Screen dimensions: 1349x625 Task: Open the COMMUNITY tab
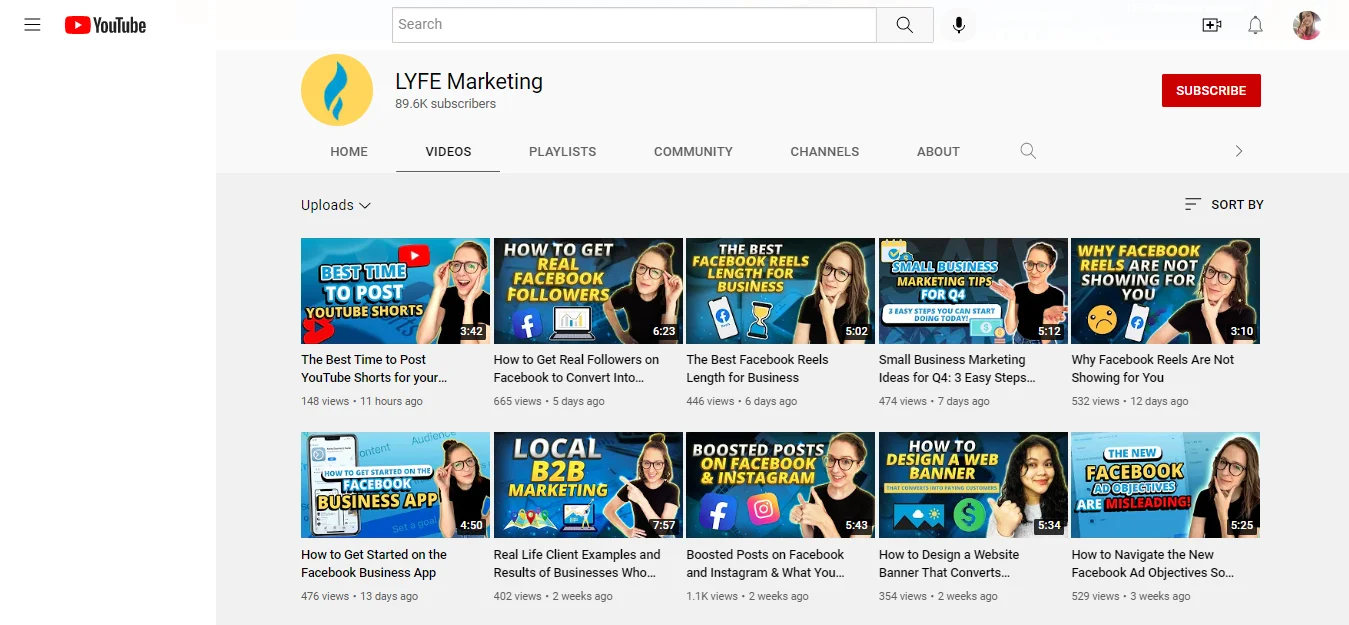point(693,151)
